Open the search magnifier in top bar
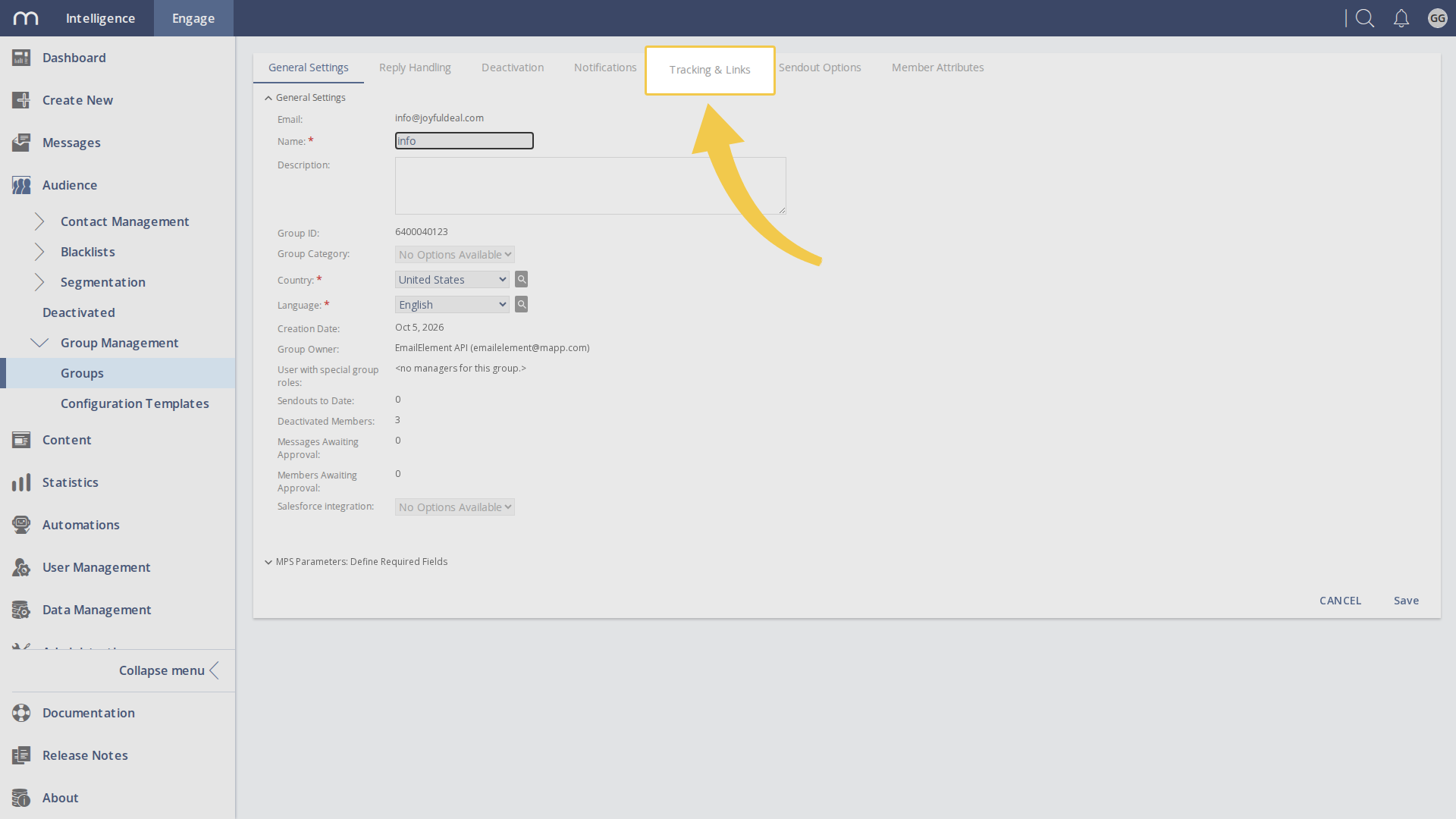Screen dimensions: 1456x819 [x=1365, y=18]
